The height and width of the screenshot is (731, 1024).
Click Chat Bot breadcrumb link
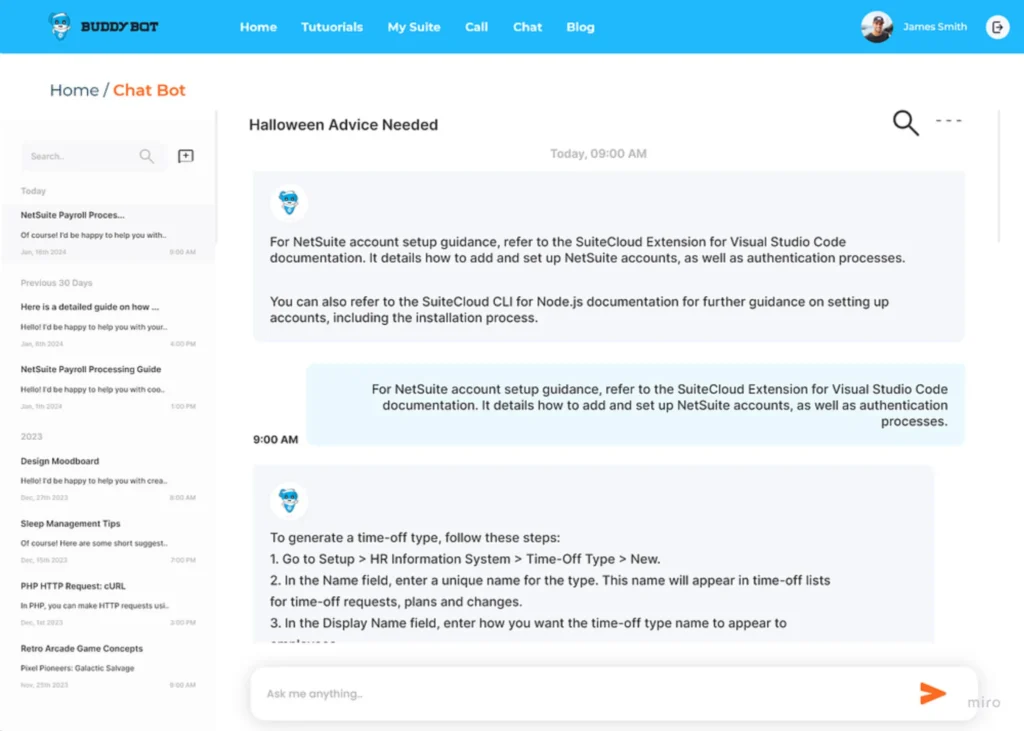click(149, 90)
